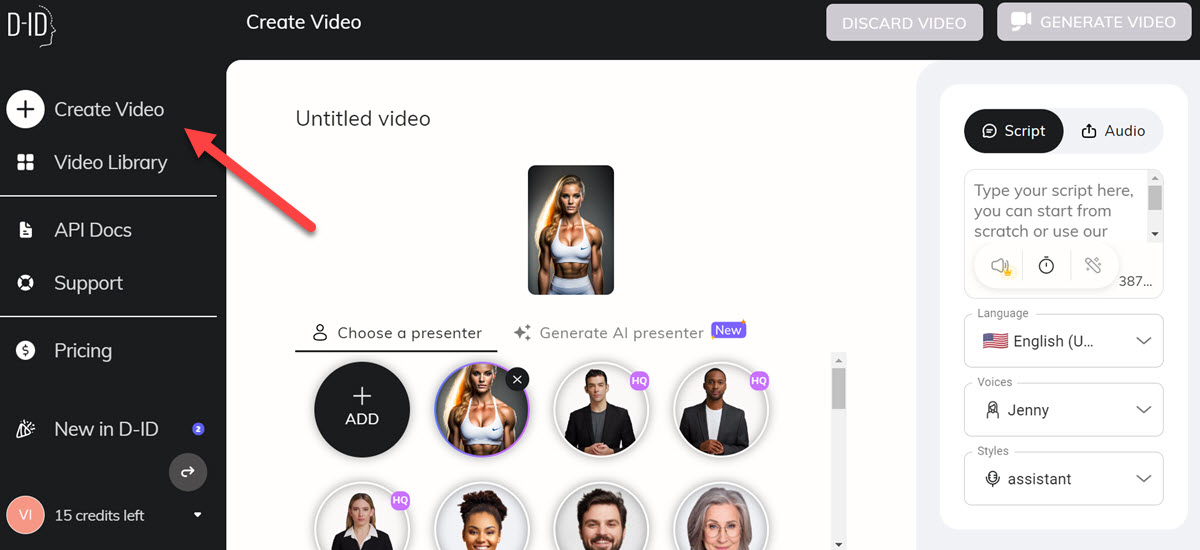Select the bearded smiling man presenter

601,517
